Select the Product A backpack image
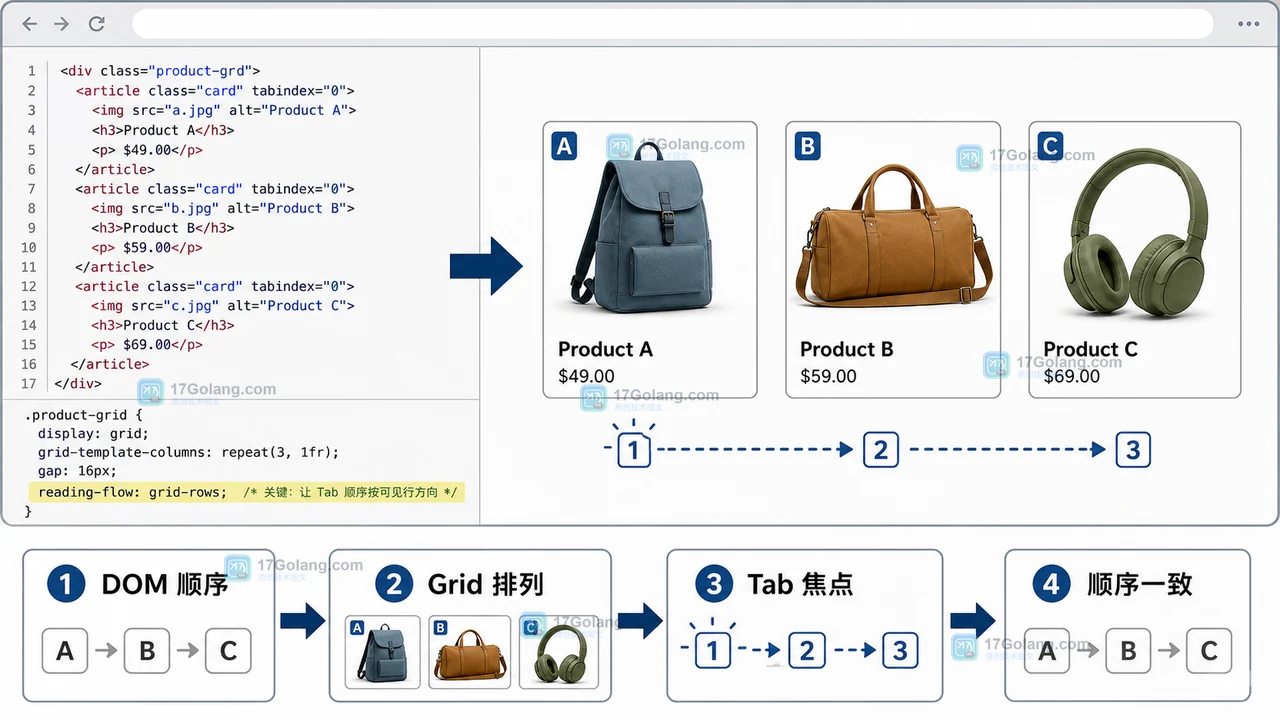The image size is (1280, 720). click(643, 228)
